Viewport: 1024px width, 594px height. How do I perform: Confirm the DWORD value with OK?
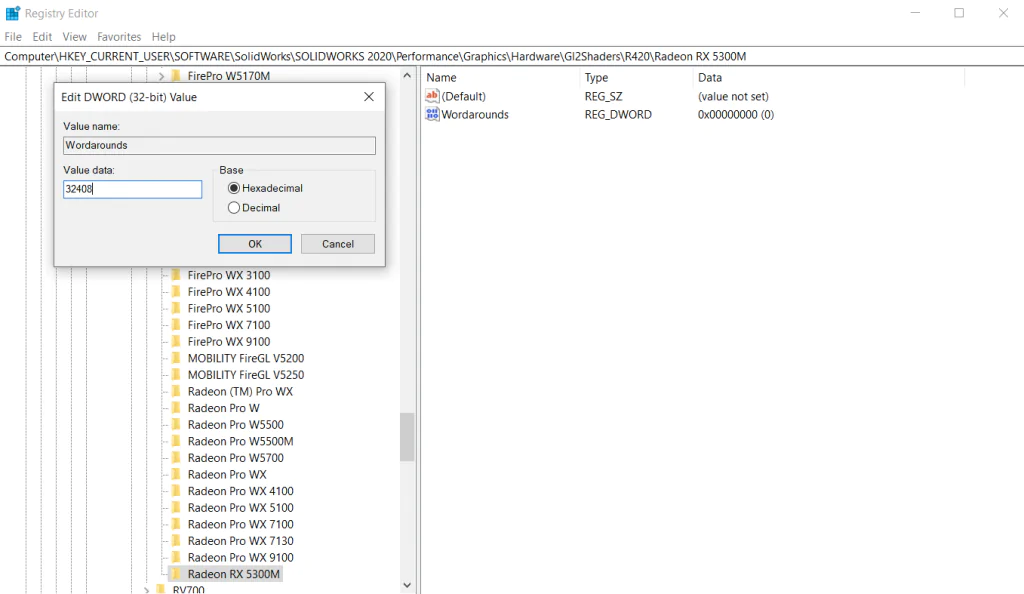[255, 243]
